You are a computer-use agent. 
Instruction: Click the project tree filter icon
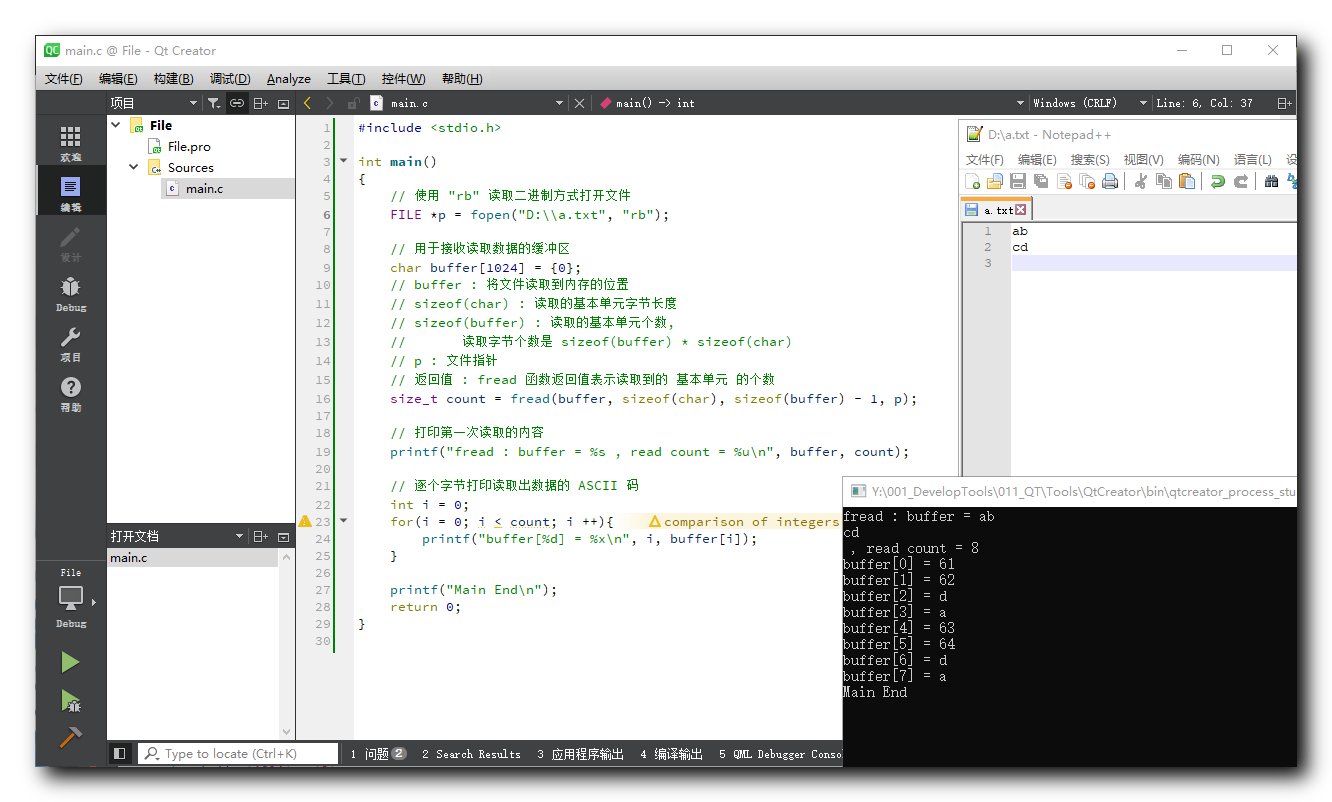pyautogui.click(x=214, y=103)
